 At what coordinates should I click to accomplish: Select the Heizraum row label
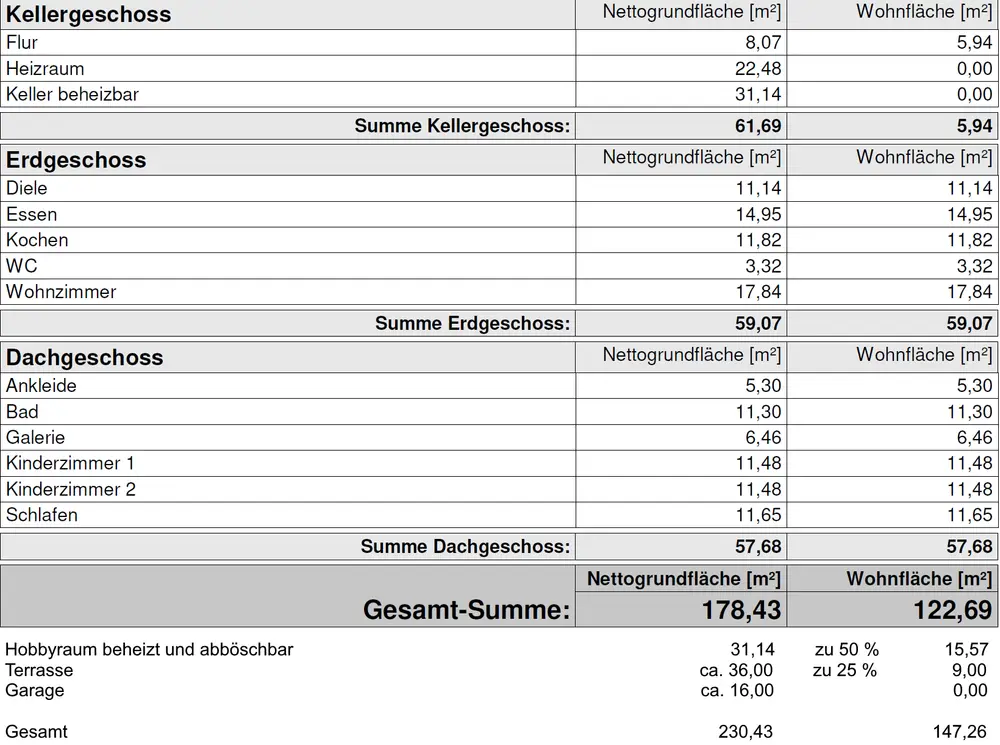[x=45, y=69]
